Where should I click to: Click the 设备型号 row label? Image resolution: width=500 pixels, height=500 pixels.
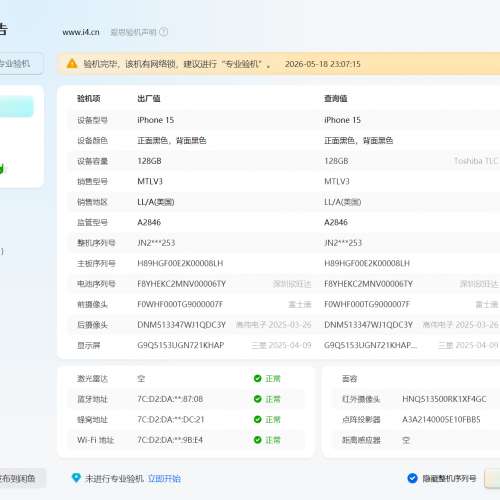click(x=92, y=120)
